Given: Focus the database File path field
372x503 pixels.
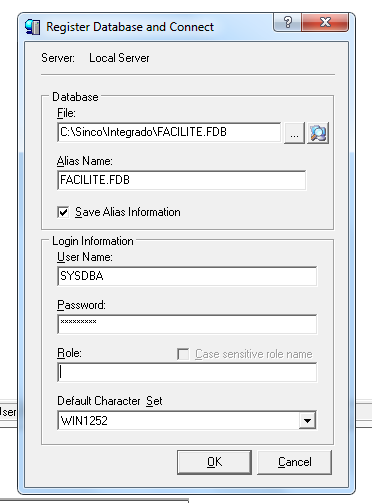Looking at the screenshot, I should pos(169,132).
